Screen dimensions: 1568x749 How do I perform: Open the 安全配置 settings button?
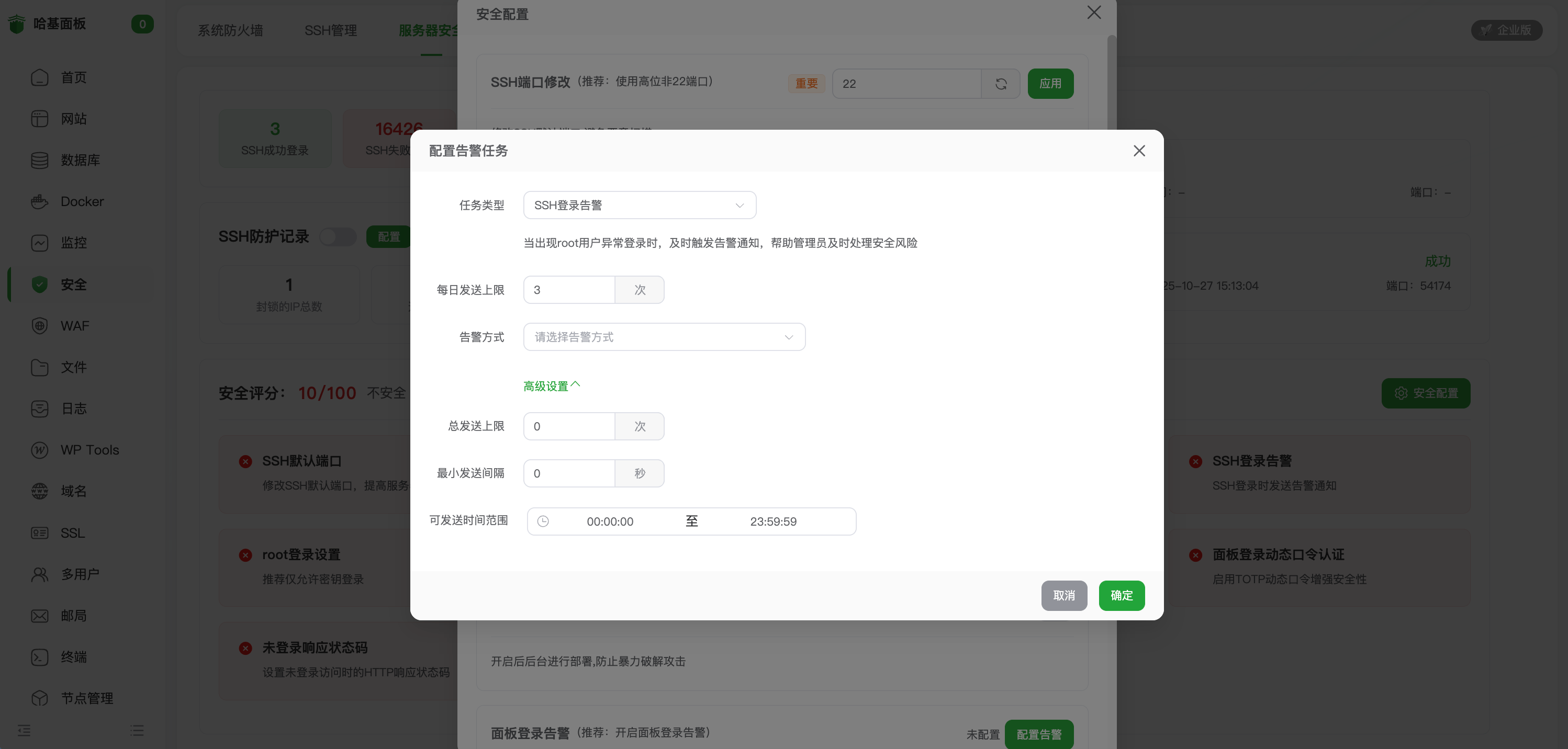(x=1426, y=393)
